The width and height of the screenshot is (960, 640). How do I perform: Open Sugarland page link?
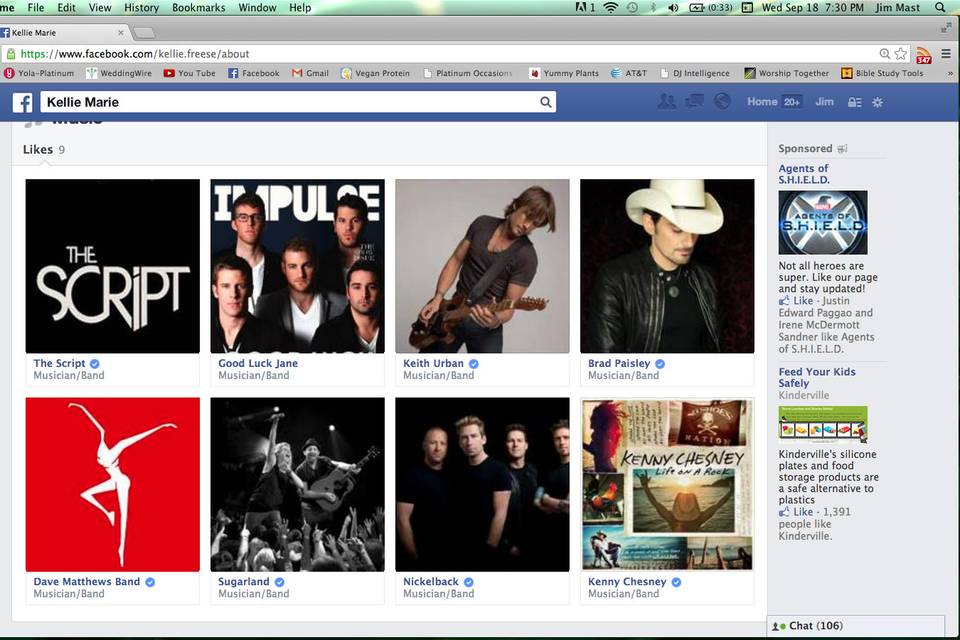pos(244,582)
